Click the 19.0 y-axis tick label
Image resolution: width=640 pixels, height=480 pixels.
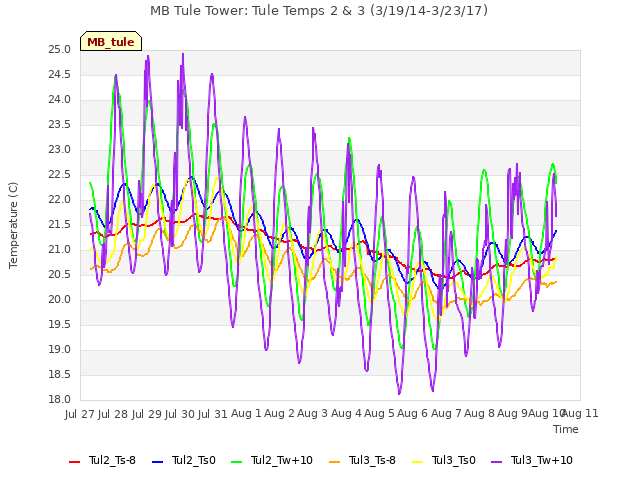[x=60, y=350]
